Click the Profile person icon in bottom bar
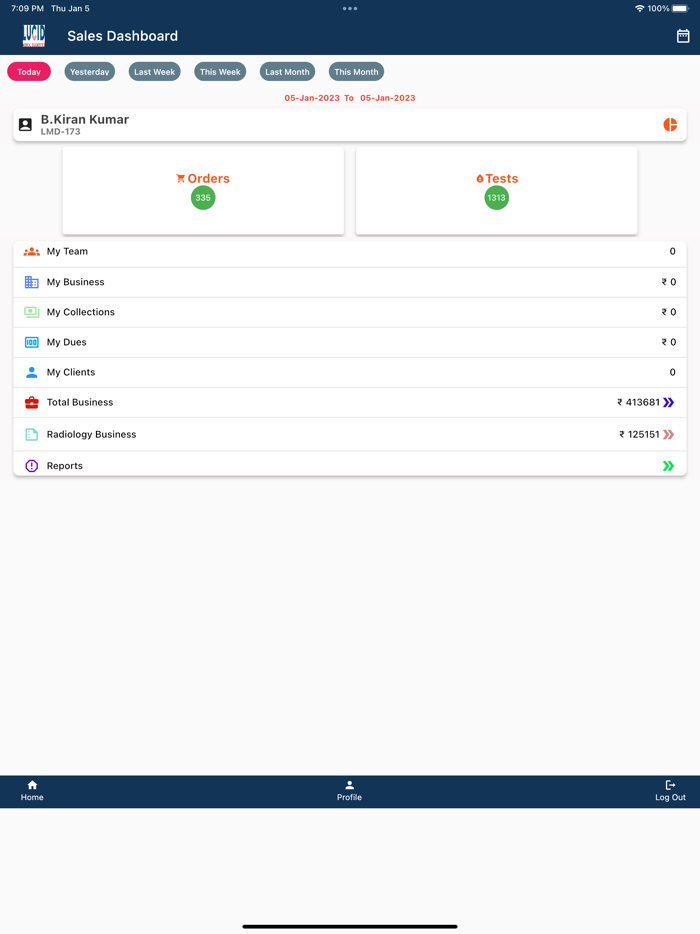This screenshot has width=700, height=934. pyautogui.click(x=349, y=785)
